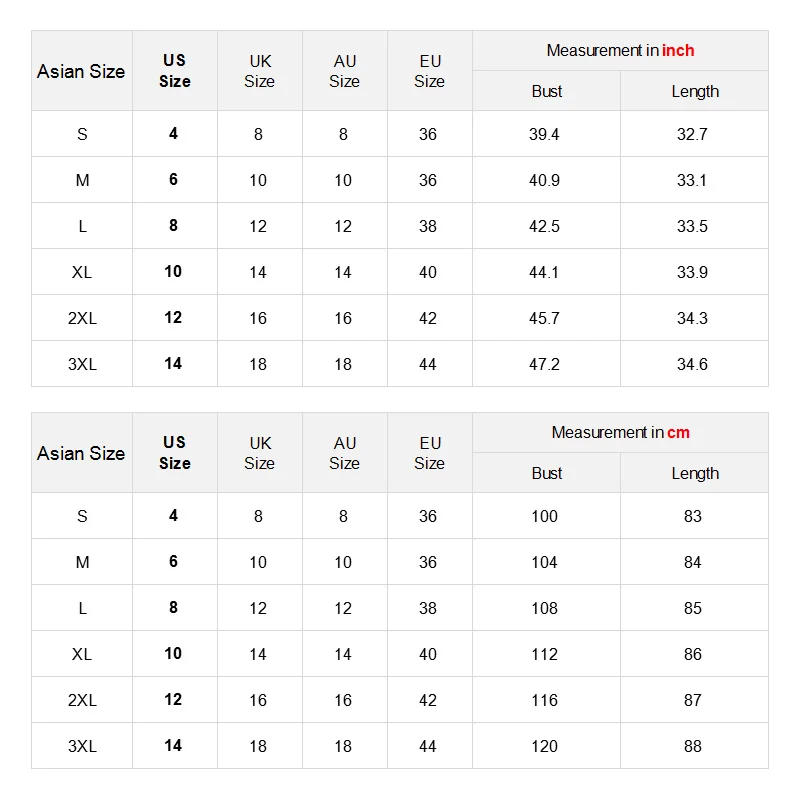Click the bust value 42.5 cell

pyautogui.click(x=545, y=226)
